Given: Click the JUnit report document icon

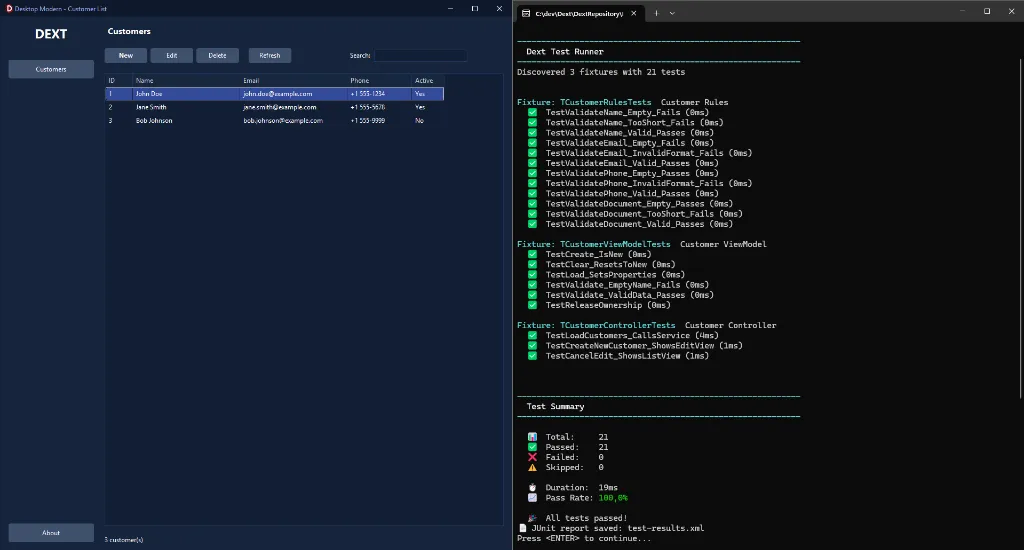Looking at the screenshot, I should [x=522, y=528].
